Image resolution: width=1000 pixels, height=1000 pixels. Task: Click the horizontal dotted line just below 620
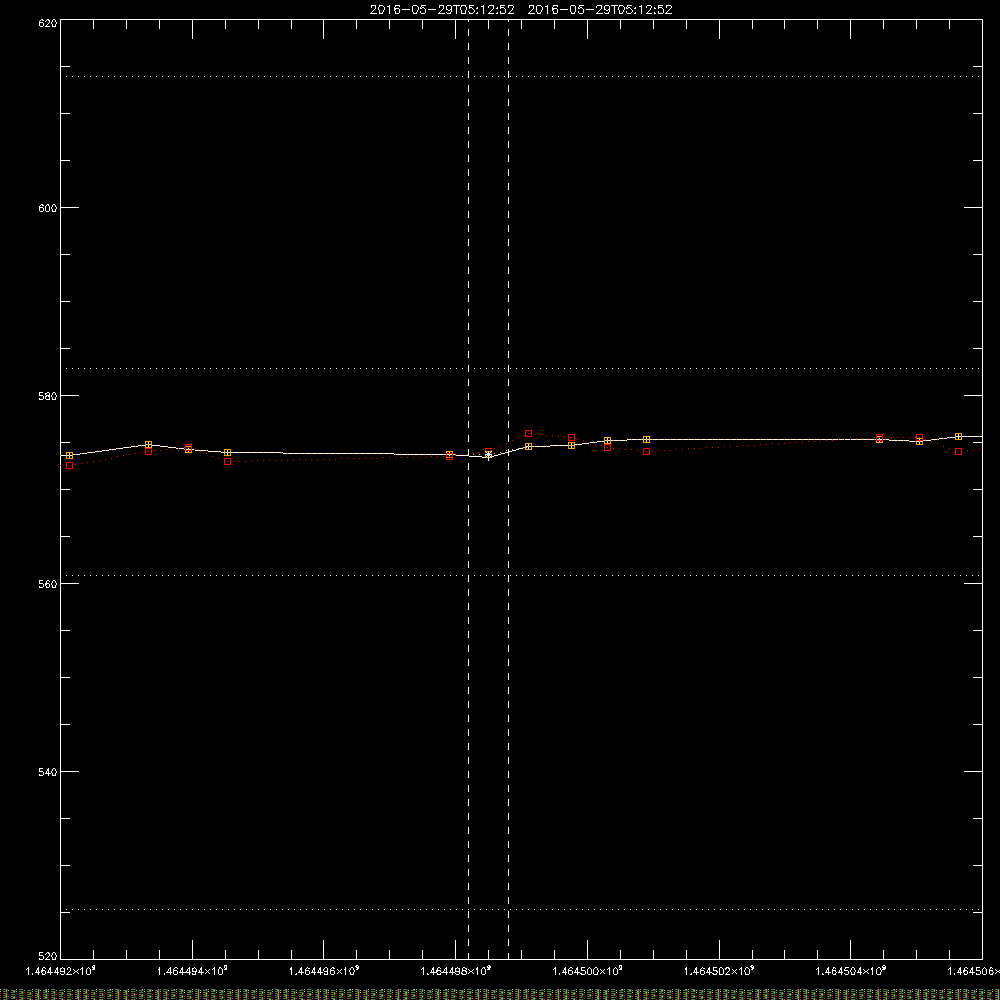click(522, 76)
